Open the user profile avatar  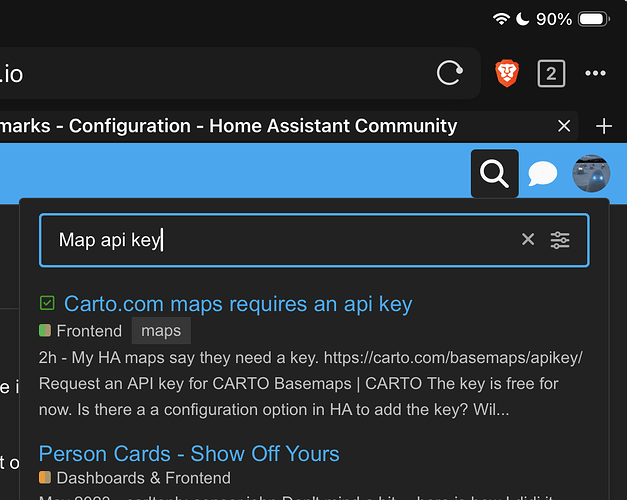tap(591, 174)
